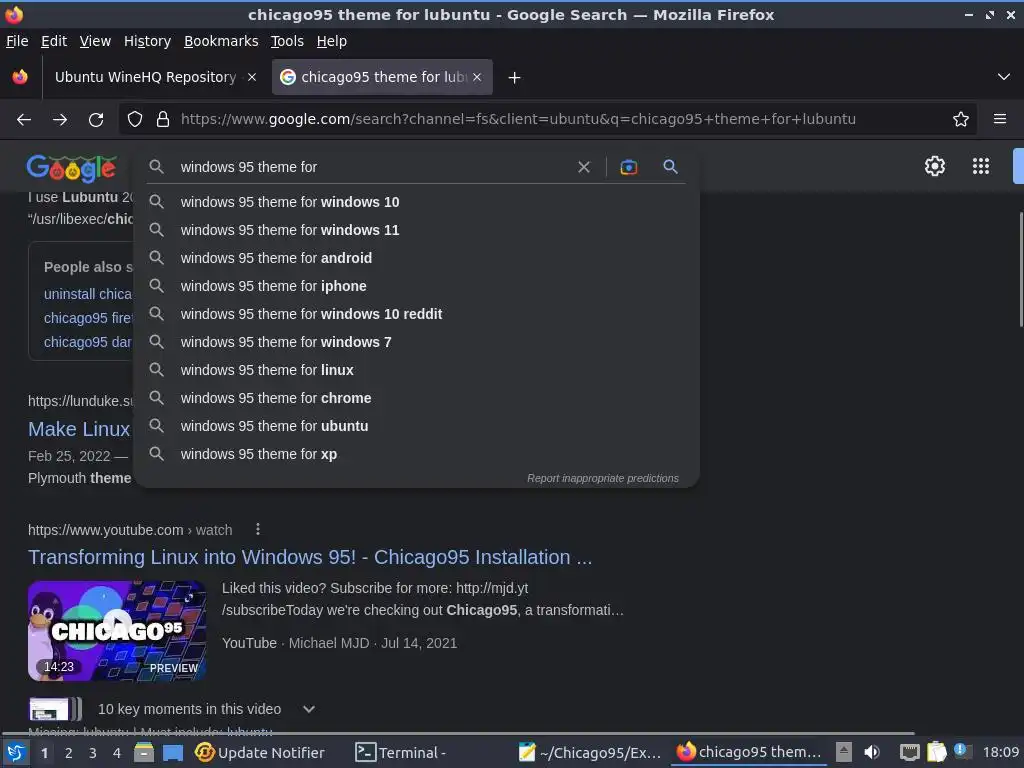Viewport: 1024px width, 768px height.
Task: Open the File menu
Action: [17, 41]
